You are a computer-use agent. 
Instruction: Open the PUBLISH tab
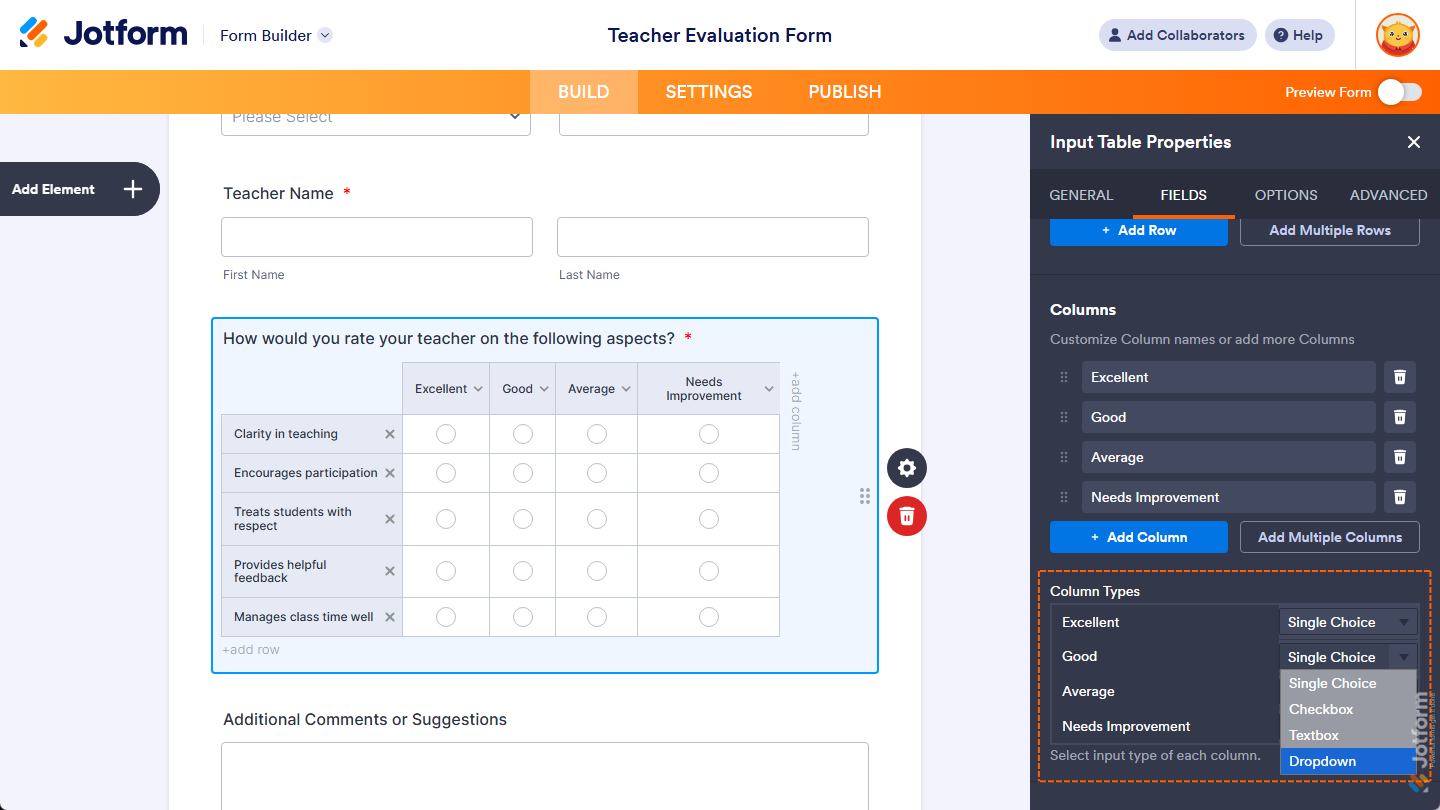pos(845,92)
